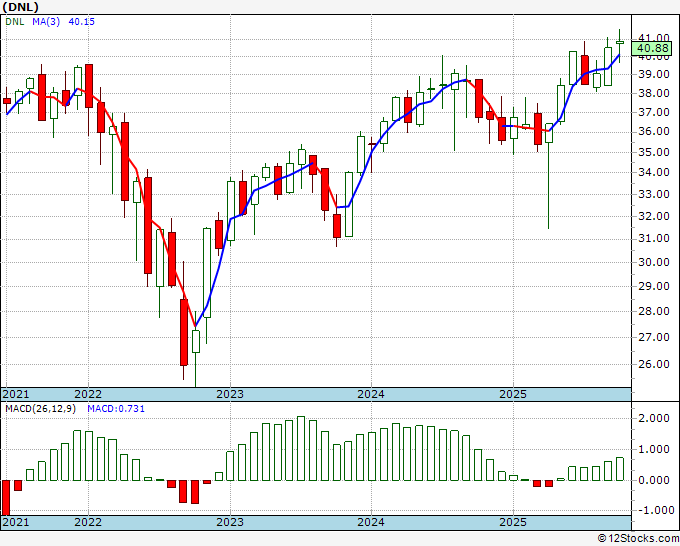This screenshot has height=546, width=680.
Task: Select 2024 on the MACD panel time axis
Action: point(371,522)
